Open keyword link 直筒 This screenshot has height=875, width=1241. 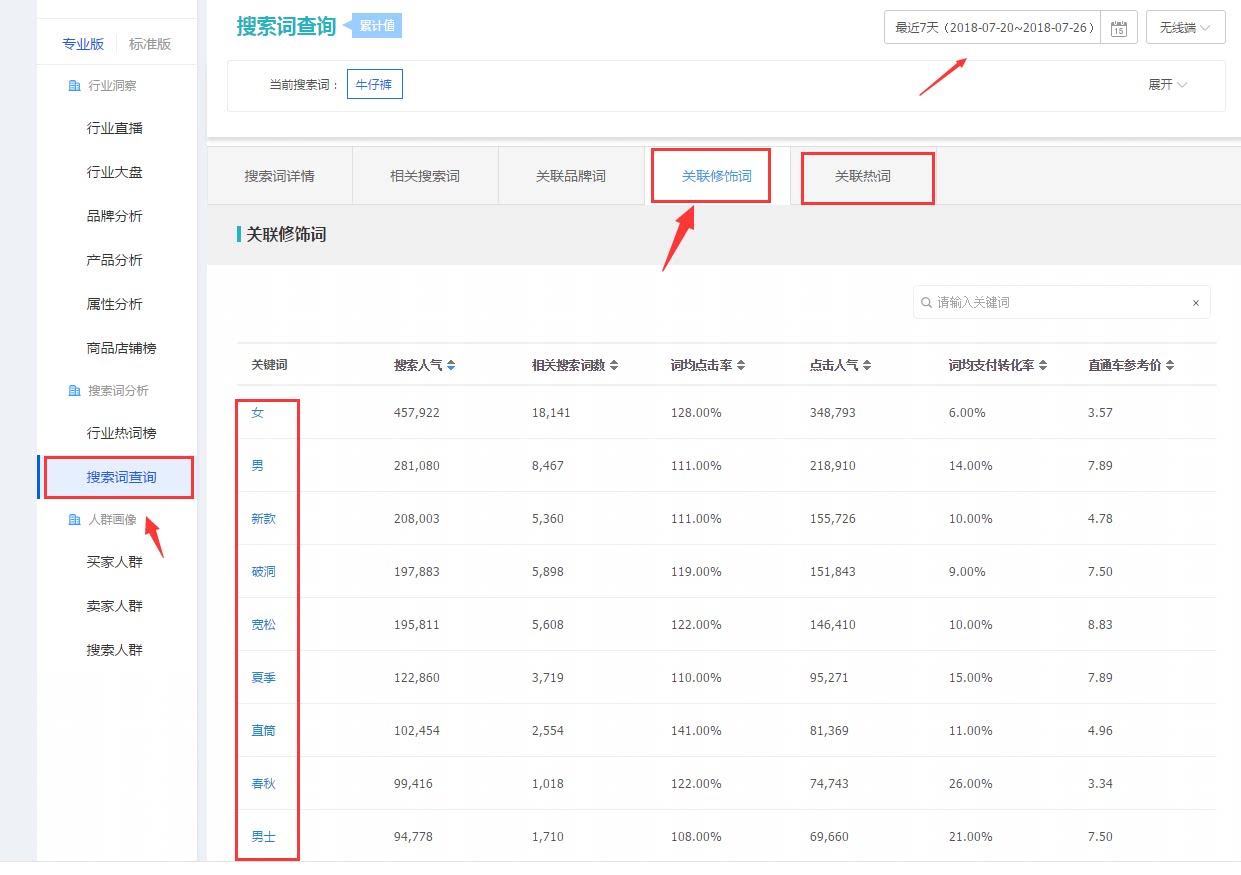pyautogui.click(x=263, y=731)
